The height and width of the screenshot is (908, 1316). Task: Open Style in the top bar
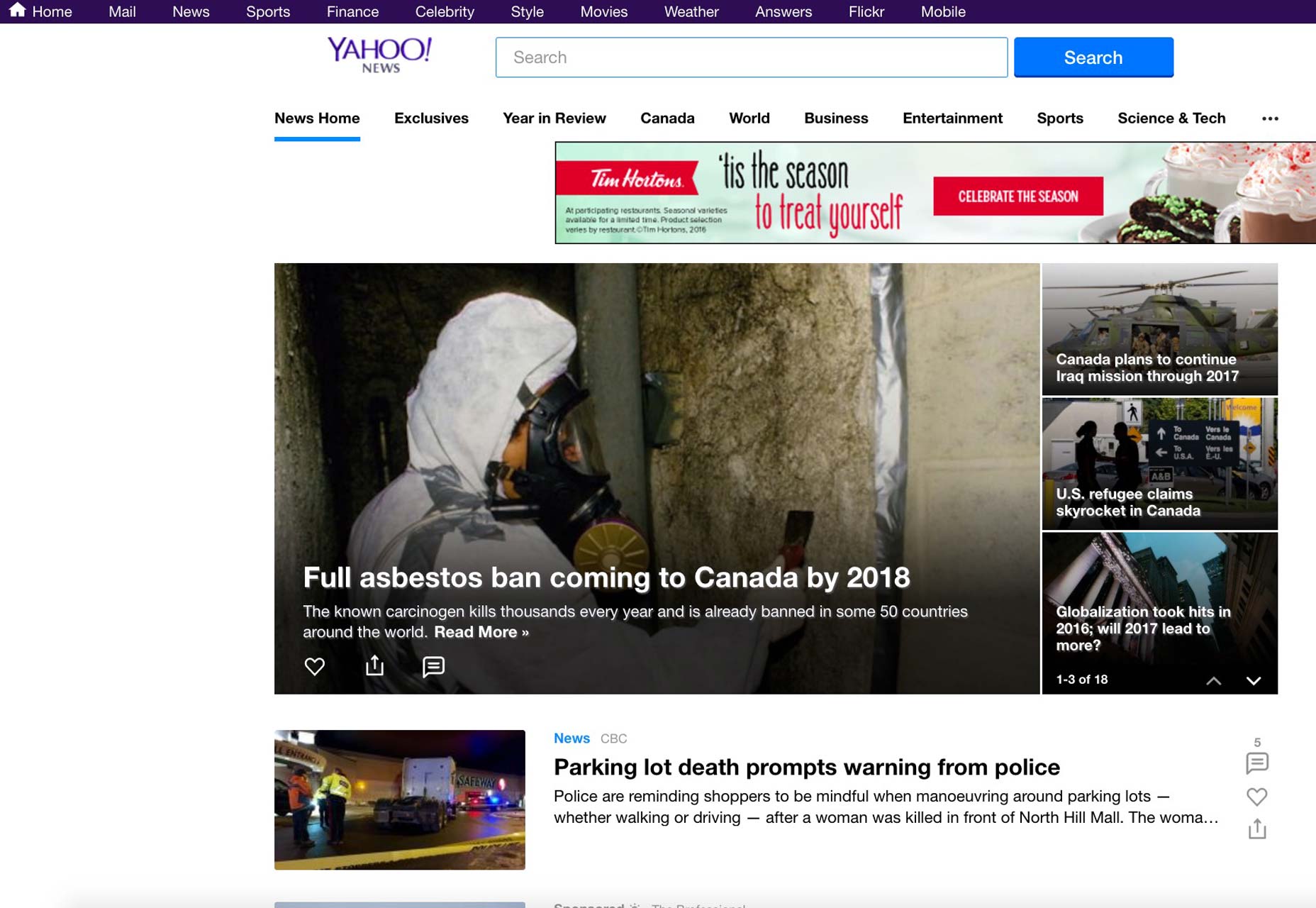point(527,11)
